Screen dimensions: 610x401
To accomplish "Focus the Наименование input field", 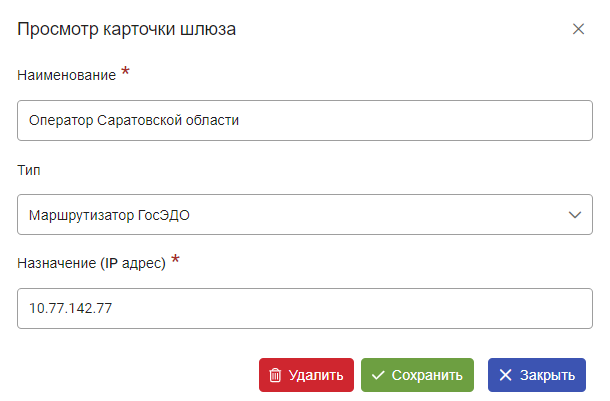I will click(x=305, y=121).
